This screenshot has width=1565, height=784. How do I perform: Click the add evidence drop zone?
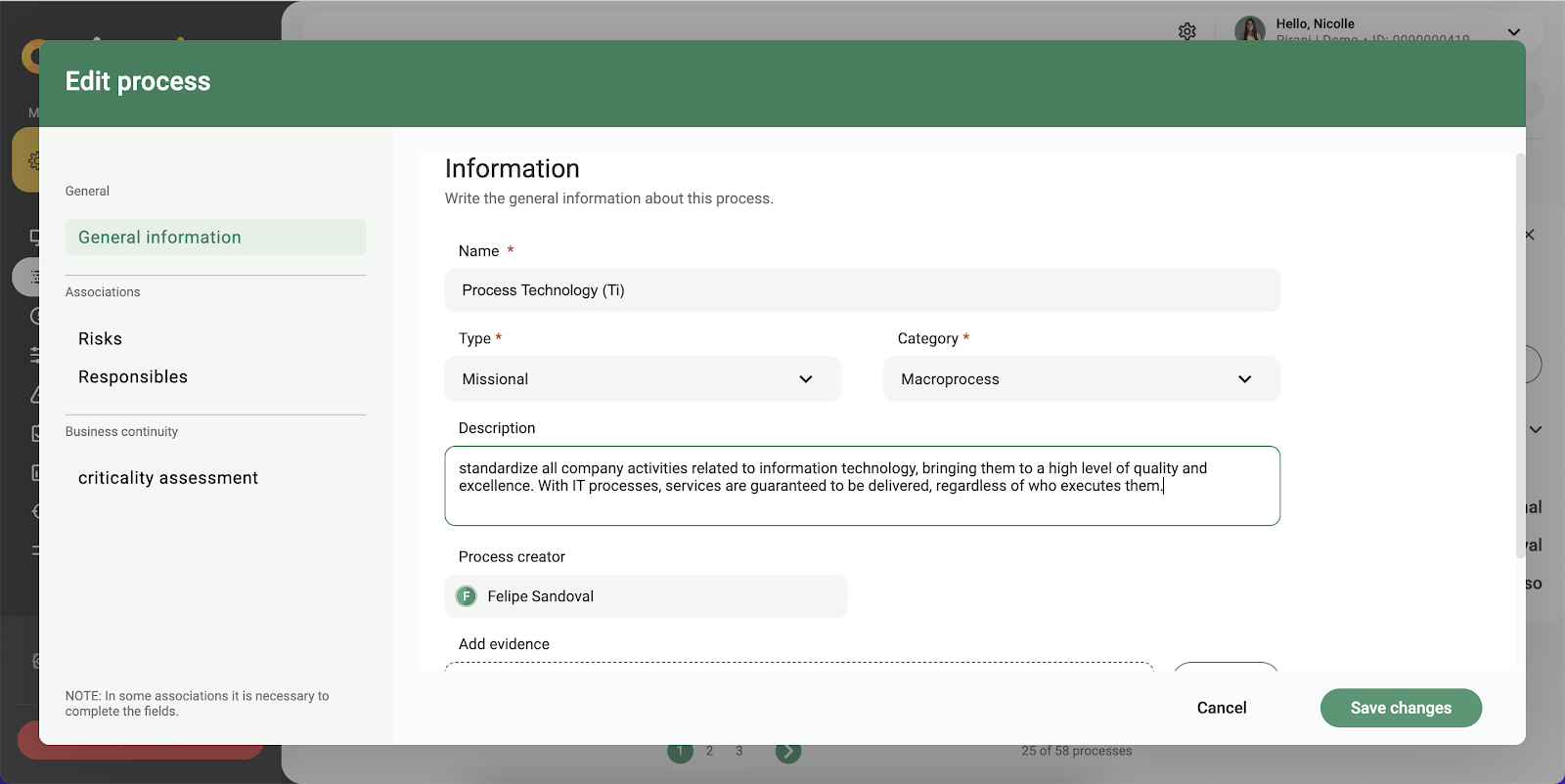[798, 667]
